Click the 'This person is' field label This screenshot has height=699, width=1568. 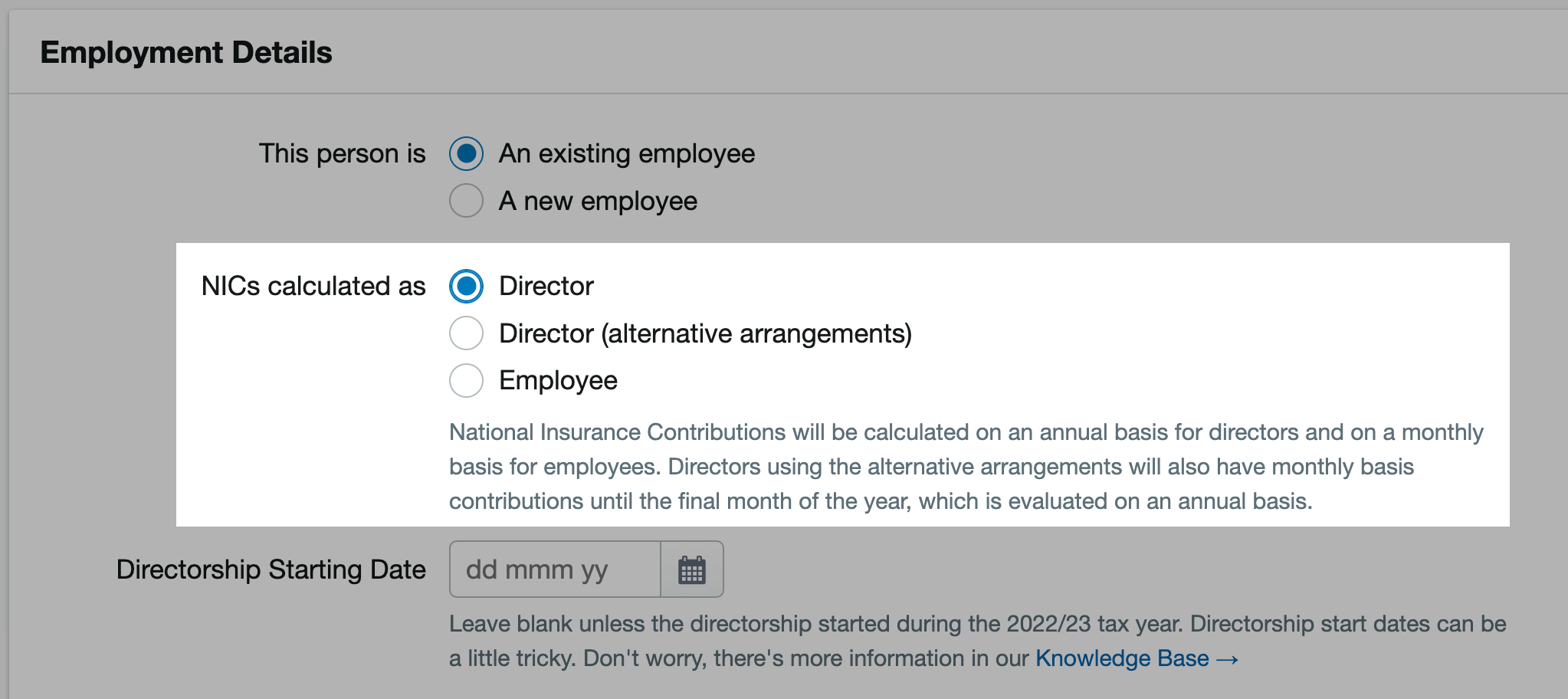tap(342, 154)
